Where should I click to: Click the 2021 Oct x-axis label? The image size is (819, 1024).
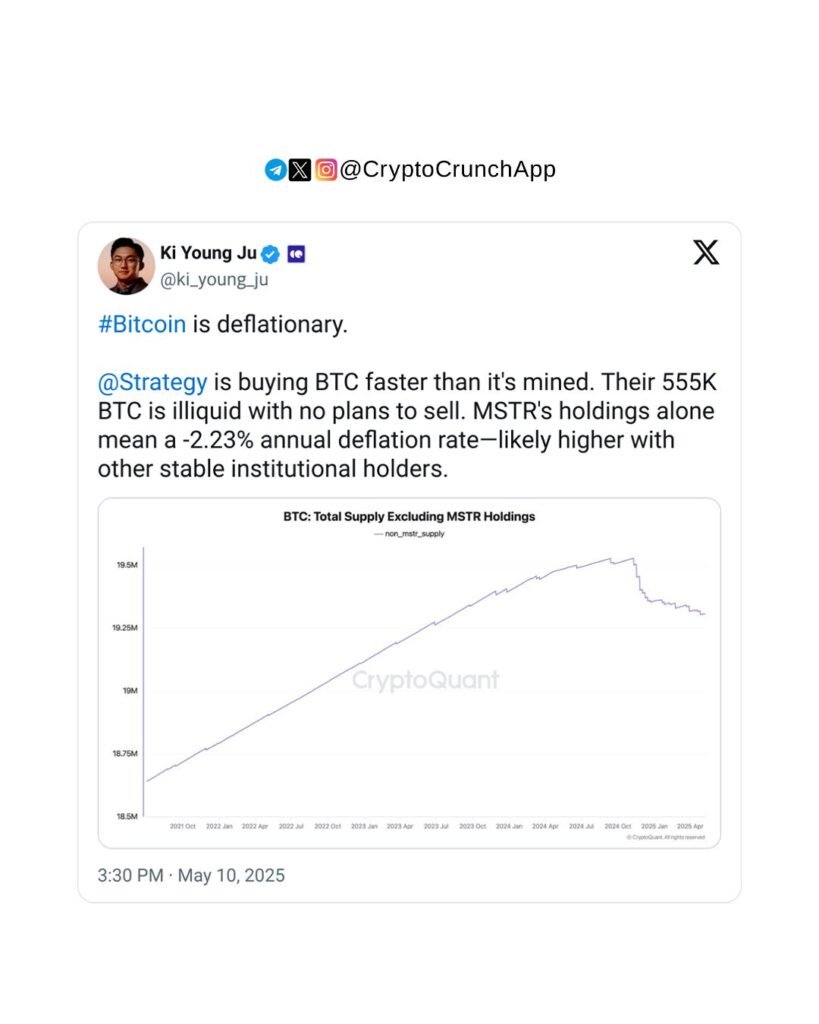[x=183, y=826]
